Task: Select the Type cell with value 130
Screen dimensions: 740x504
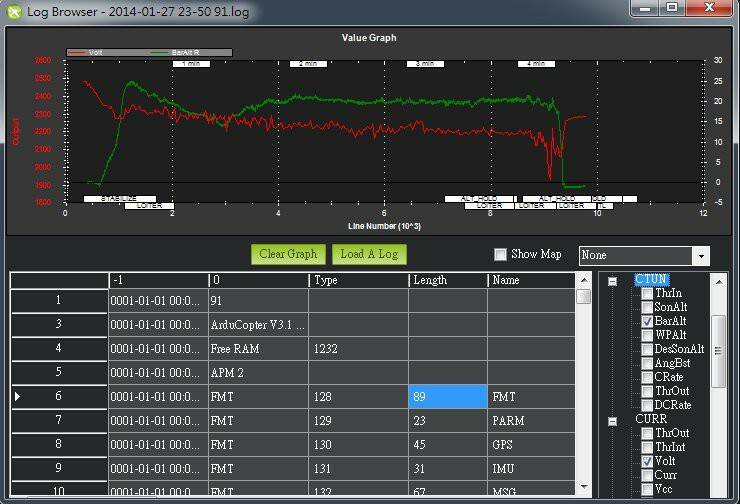Action: (359, 445)
